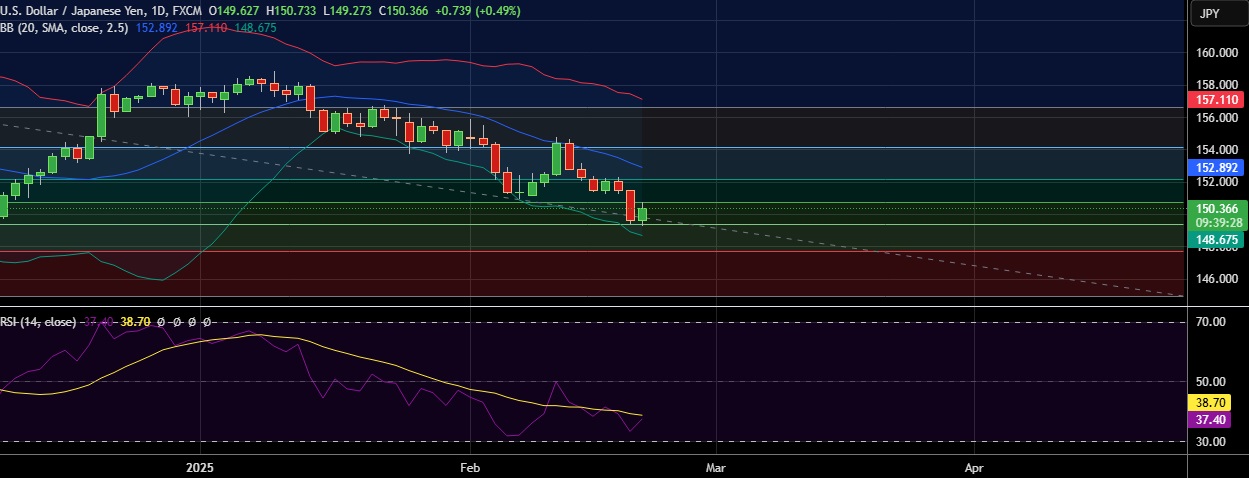
Task: Click the yellow 38.70 value in RSI legend
Action: point(133,322)
